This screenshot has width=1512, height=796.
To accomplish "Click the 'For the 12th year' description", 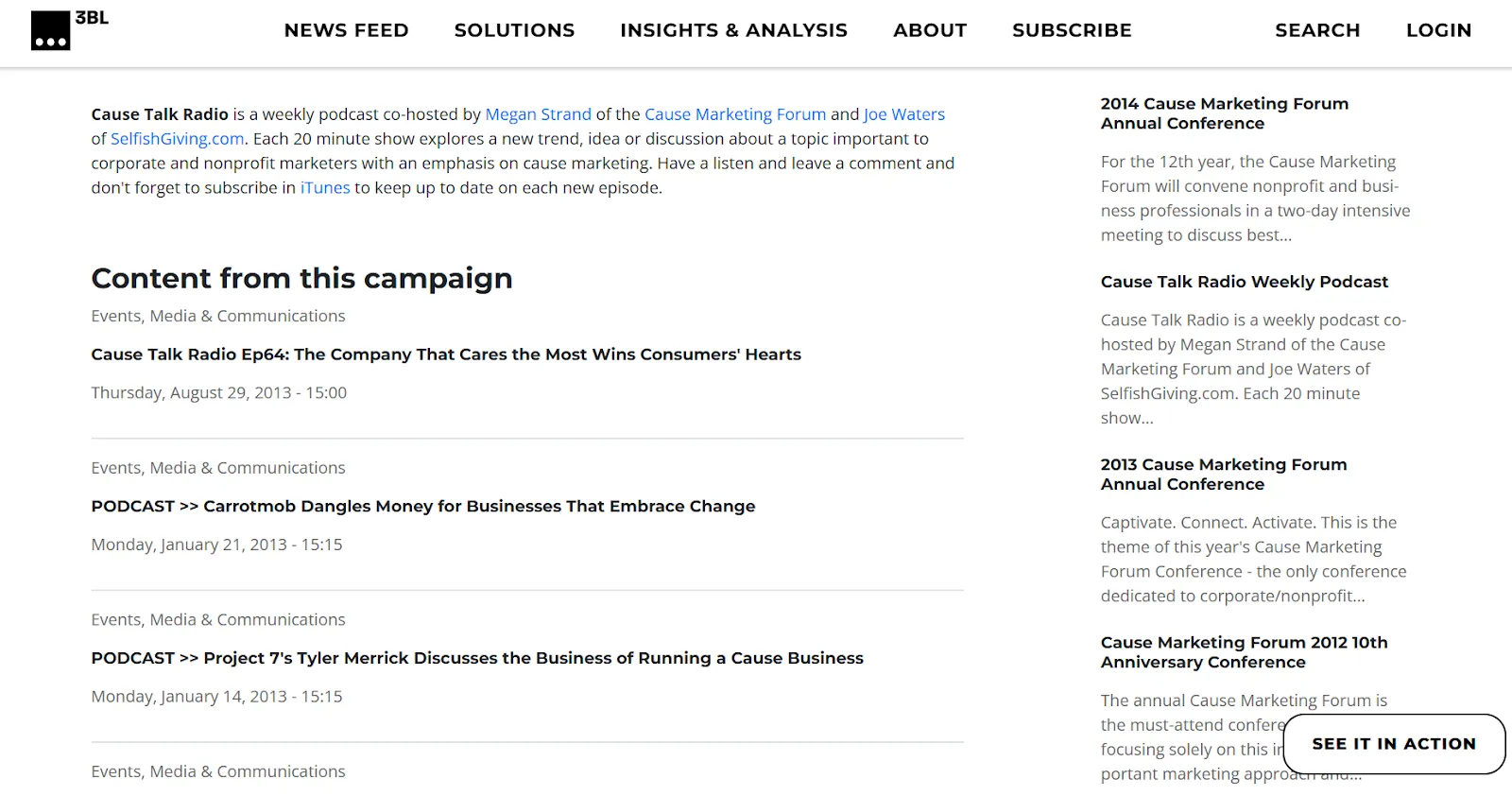I will (1255, 199).
